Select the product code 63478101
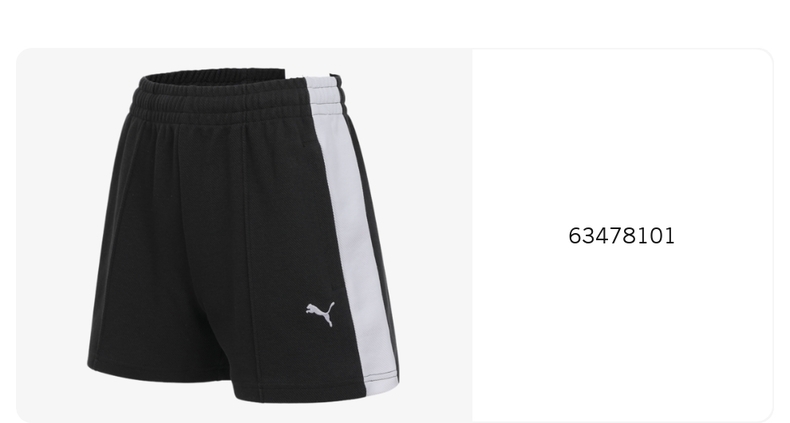Viewport: 790px width, 423px height. [x=621, y=236]
